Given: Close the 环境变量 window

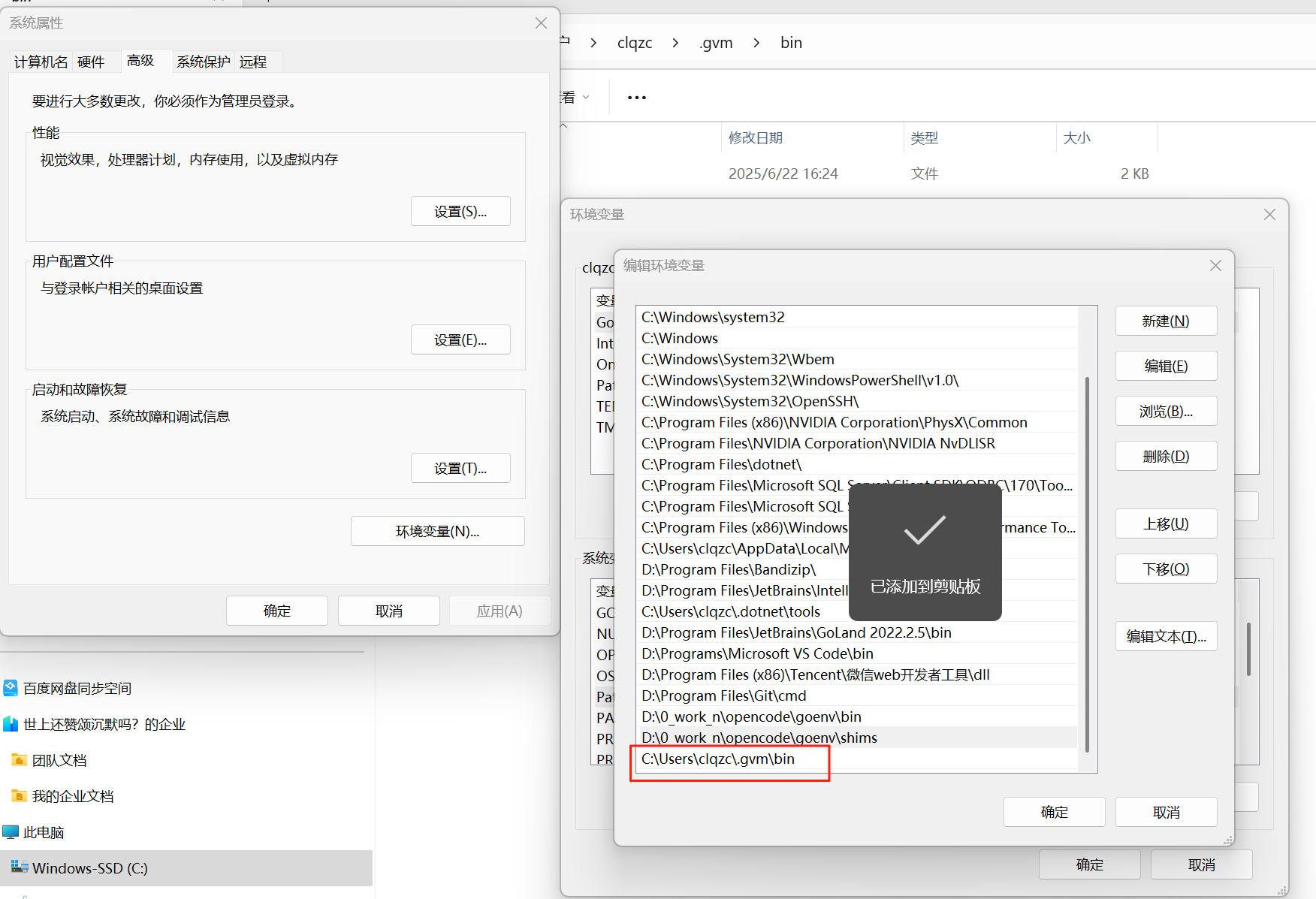Looking at the screenshot, I should point(1269,215).
